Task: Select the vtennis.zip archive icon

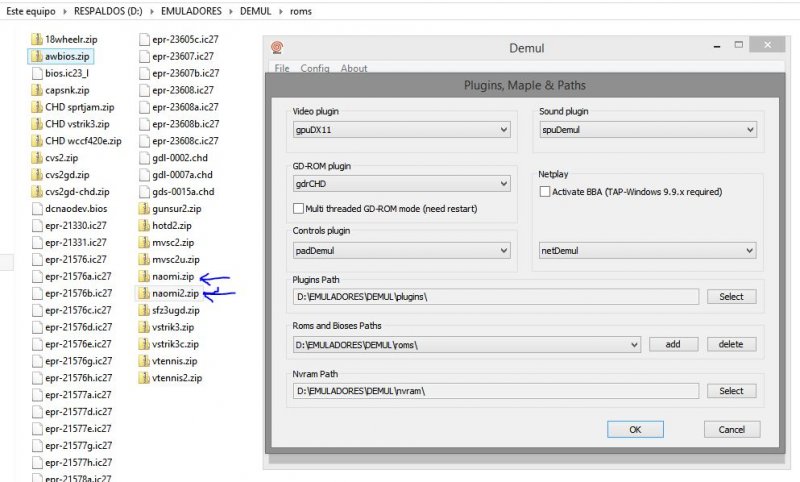Action: point(144,361)
